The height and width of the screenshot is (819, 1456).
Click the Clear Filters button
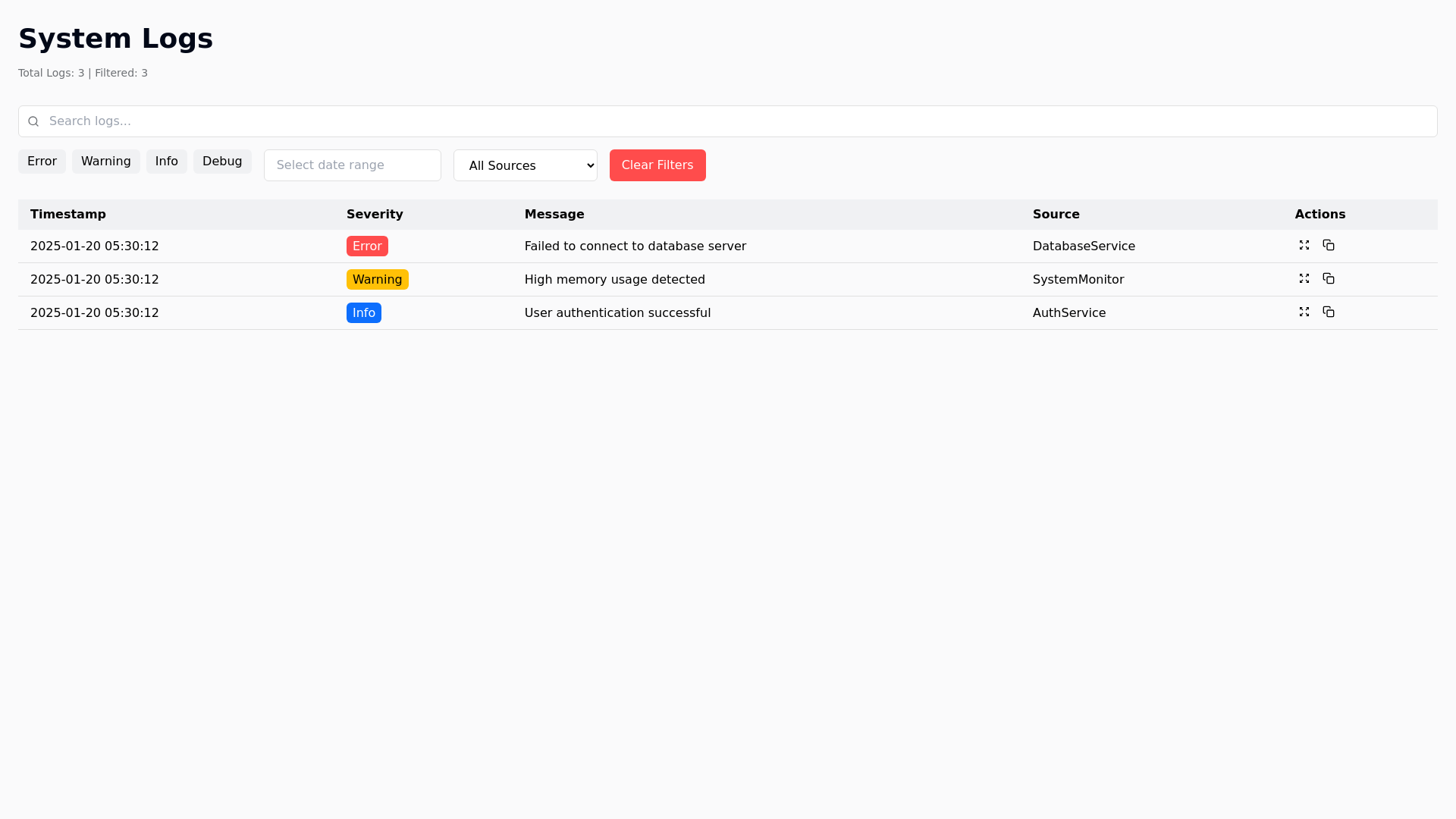pyautogui.click(x=657, y=165)
